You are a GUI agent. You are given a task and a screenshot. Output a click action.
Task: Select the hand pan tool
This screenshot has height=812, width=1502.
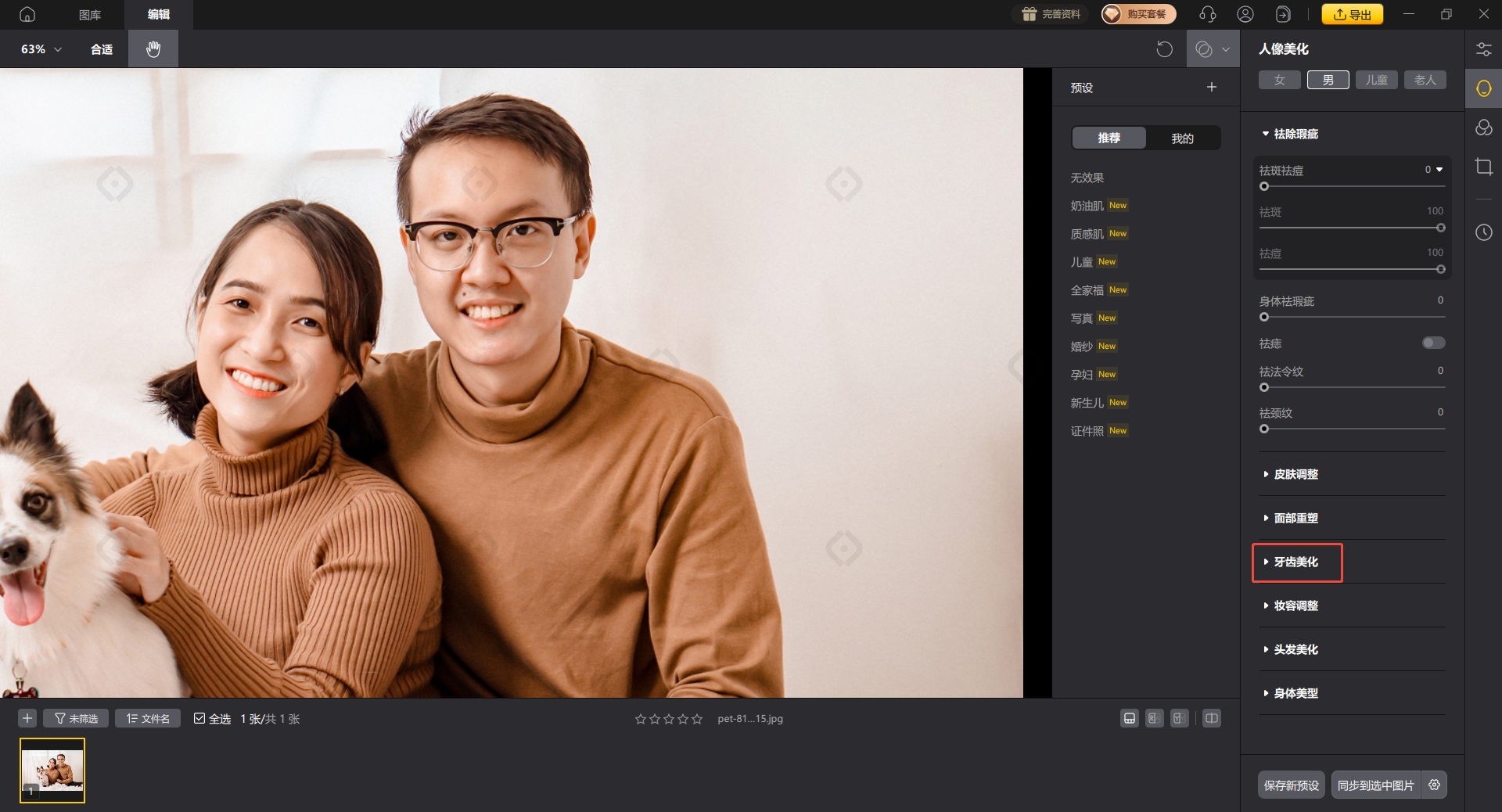pyautogui.click(x=153, y=49)
